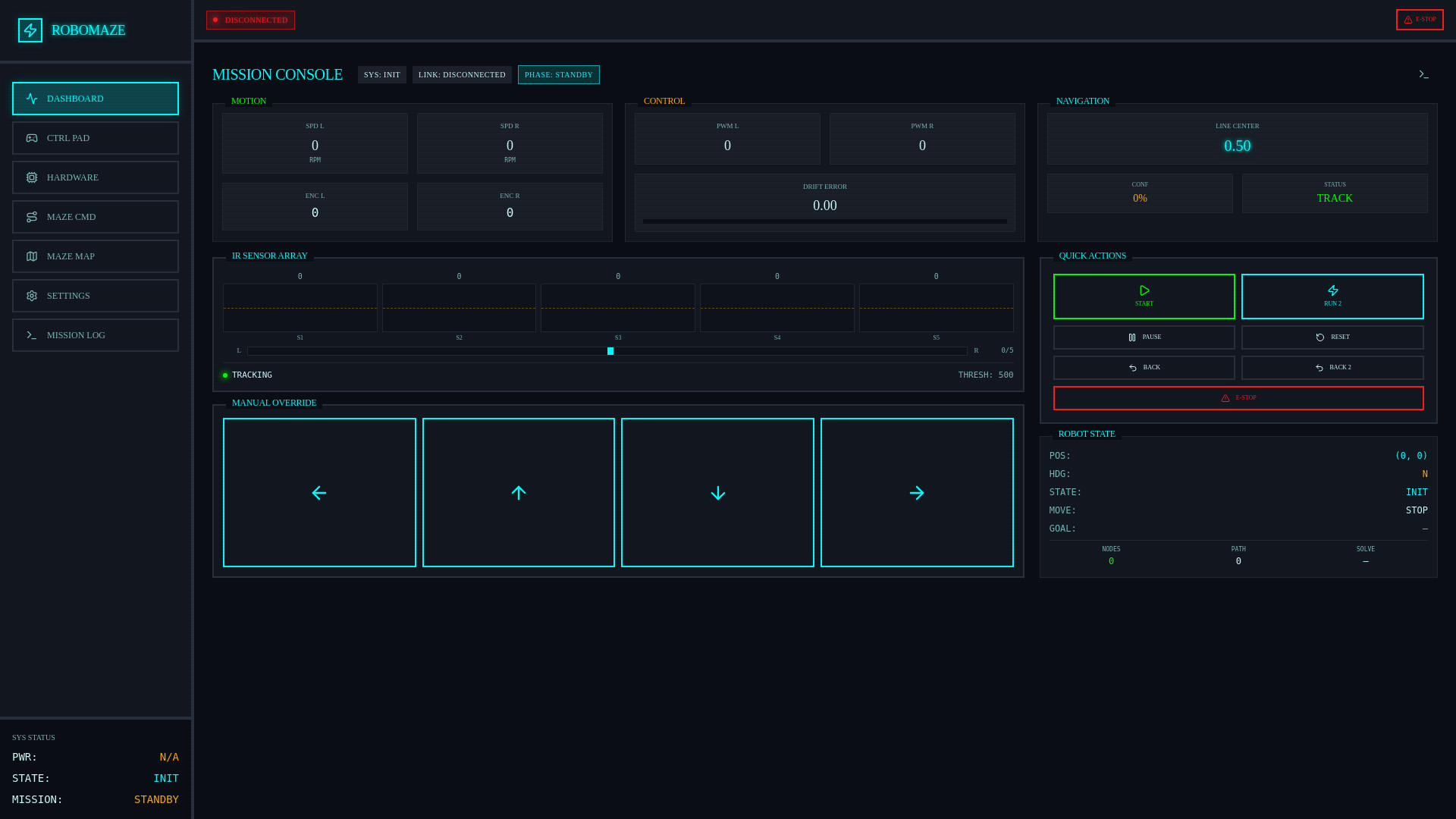Image resolution: width=1456 pixels, height=819 pixels.
Task: Click the SPD L RPM tile
Action: point(315,143)
